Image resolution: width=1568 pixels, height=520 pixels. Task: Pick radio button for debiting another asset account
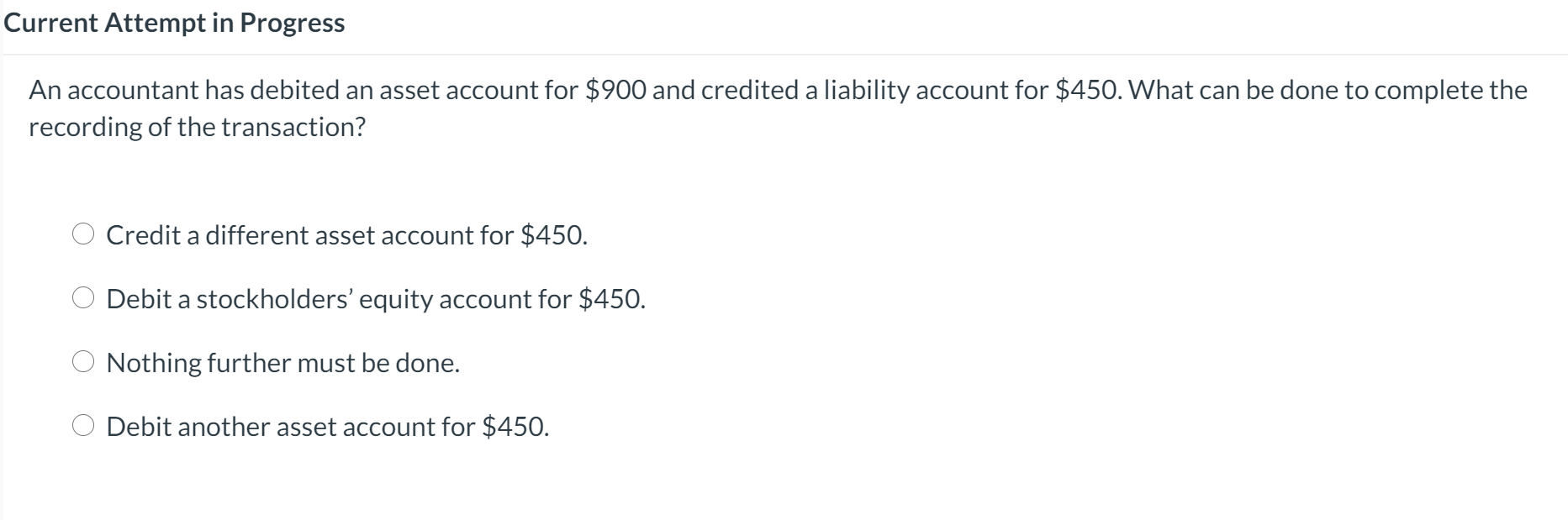click(x=82, y=426)
